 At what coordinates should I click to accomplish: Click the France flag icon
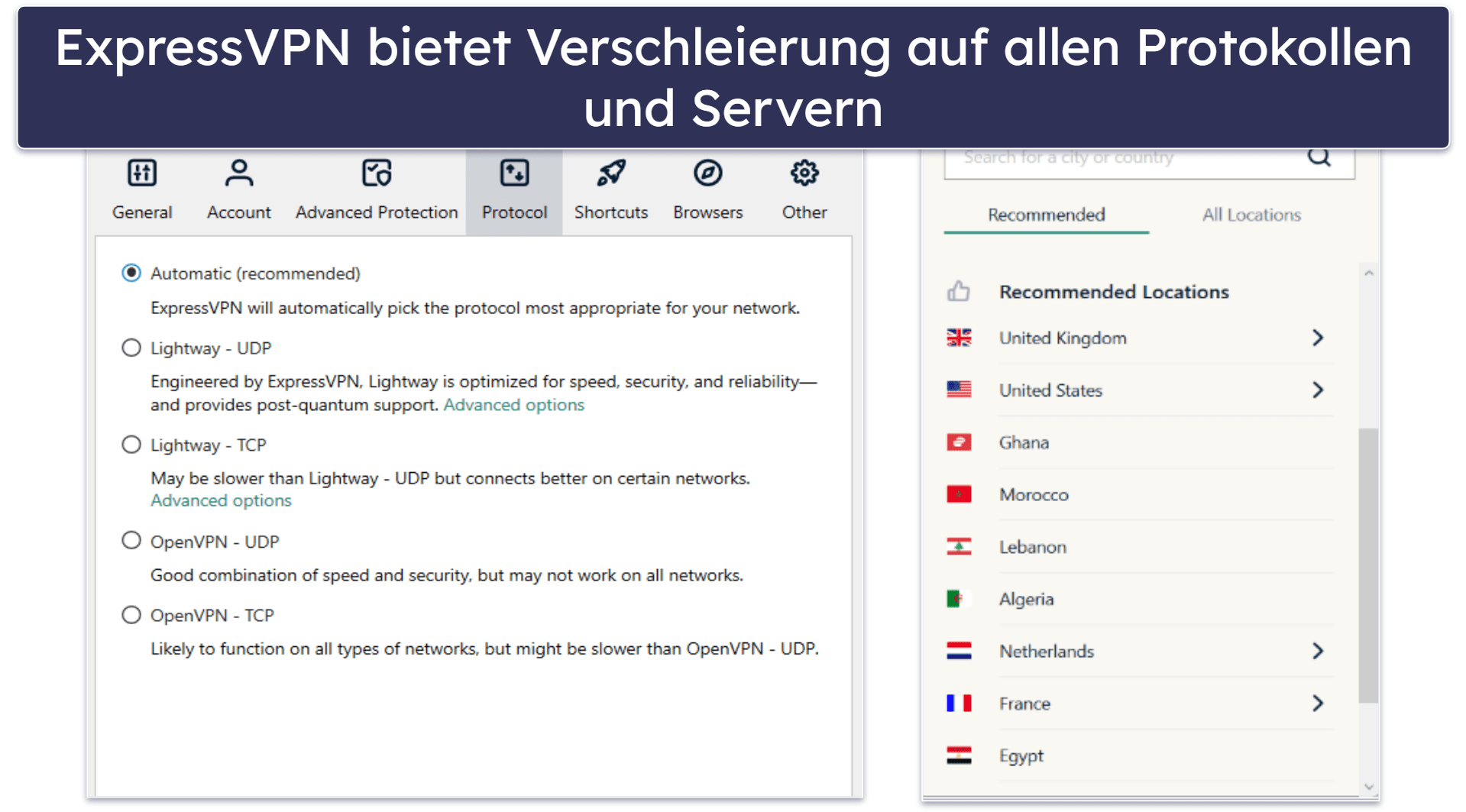coord(959,703)
